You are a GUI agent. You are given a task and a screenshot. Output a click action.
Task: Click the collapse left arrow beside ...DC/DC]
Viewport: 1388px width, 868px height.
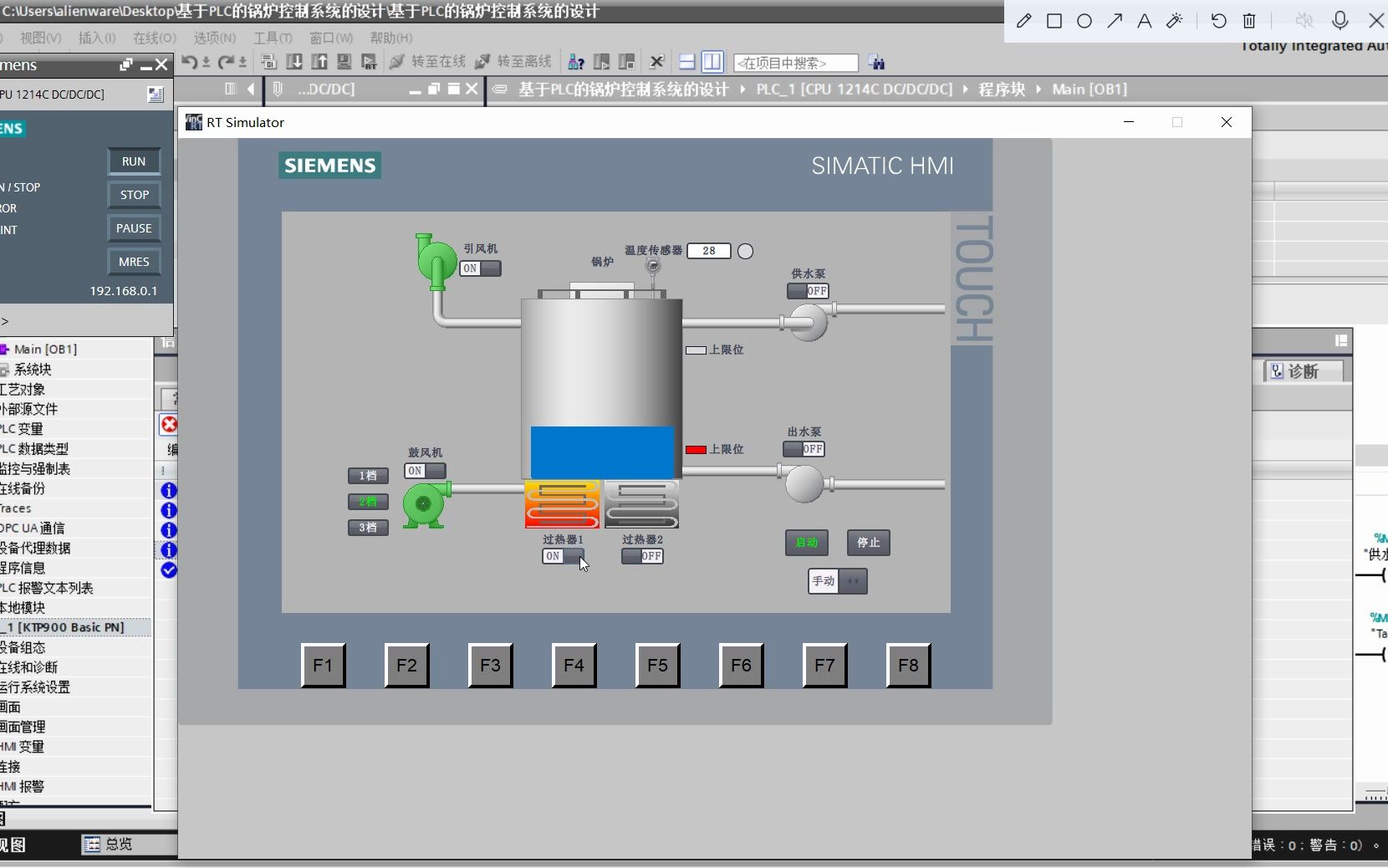point(251,89)
